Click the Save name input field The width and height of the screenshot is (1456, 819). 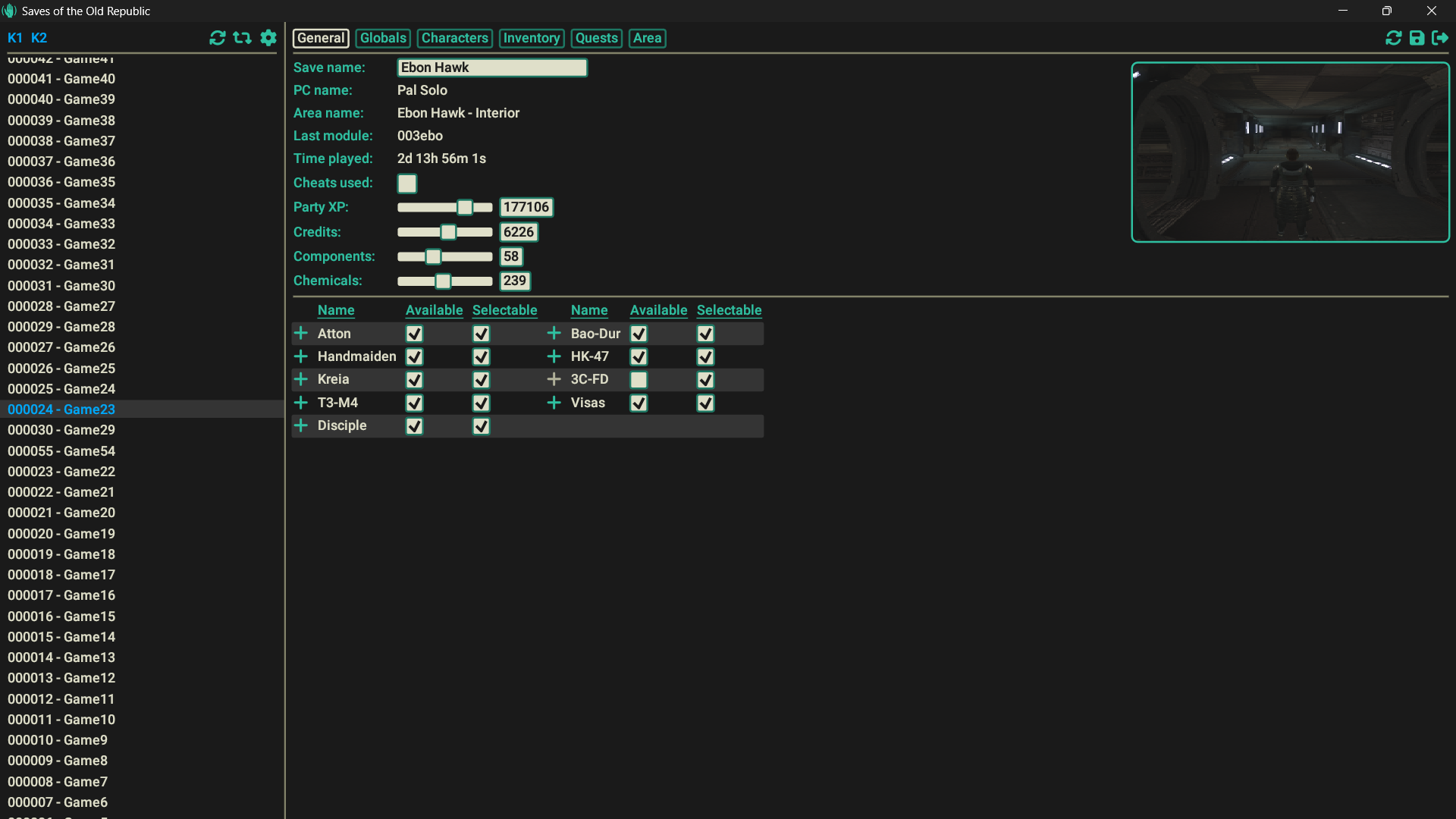pyautogui.click(x=492, y=67)
